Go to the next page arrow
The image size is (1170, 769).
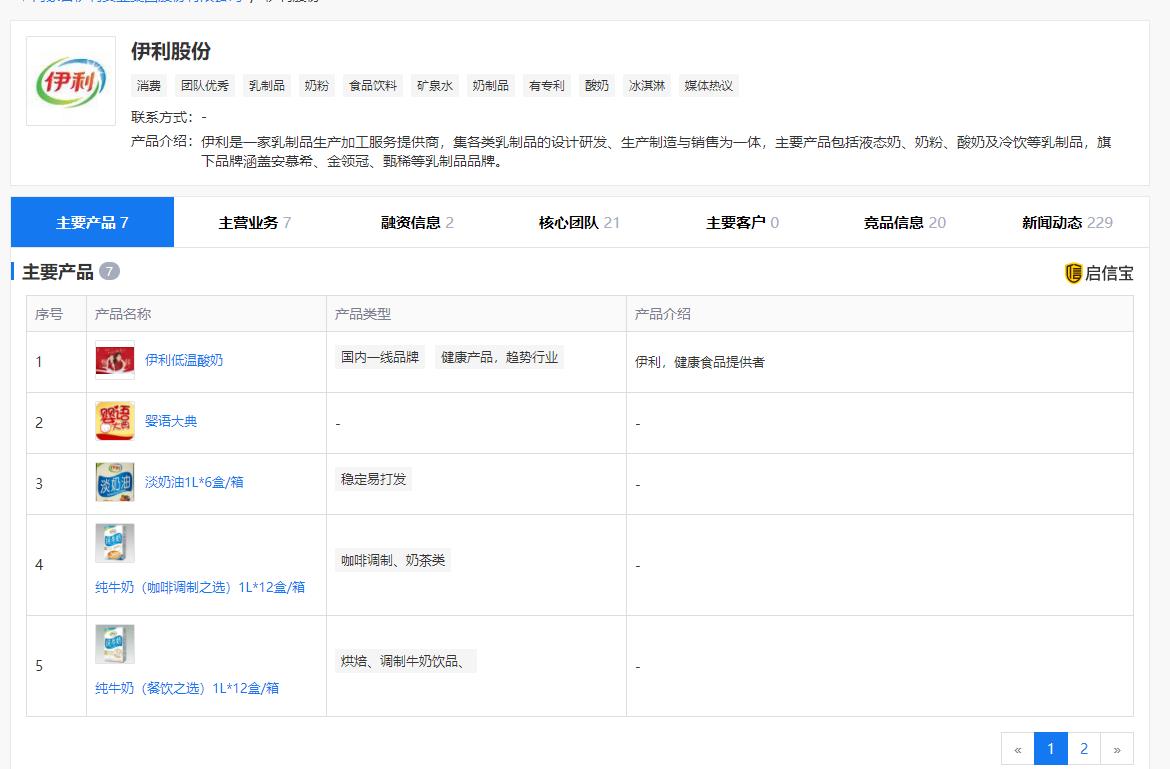[1116, 748]
